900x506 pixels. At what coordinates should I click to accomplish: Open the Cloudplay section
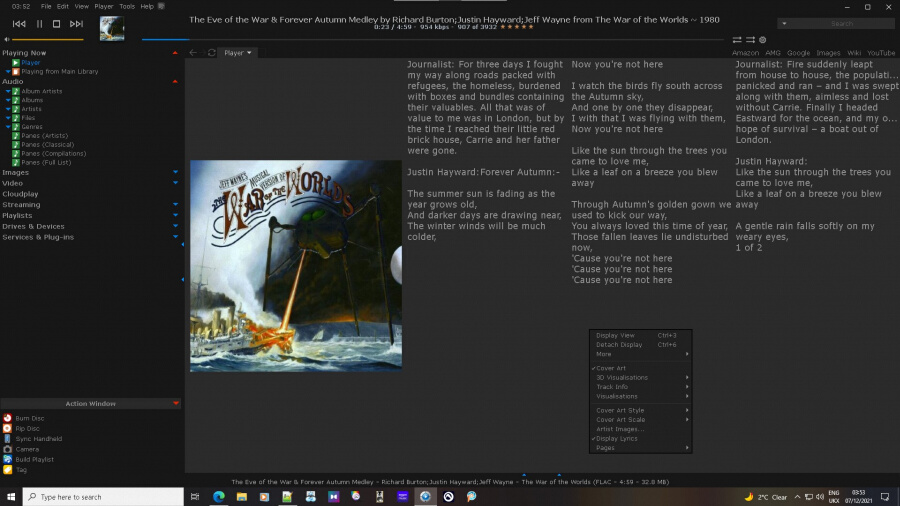coord(20,194)
